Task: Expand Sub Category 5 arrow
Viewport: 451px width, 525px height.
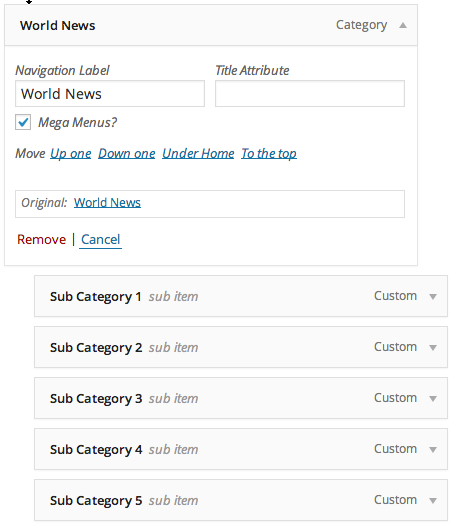Action: (x=433, y=501)
